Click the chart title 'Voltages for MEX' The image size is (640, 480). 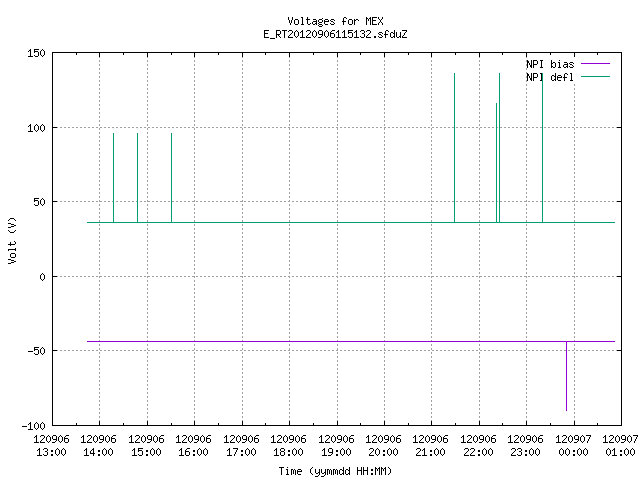point(335,21)
